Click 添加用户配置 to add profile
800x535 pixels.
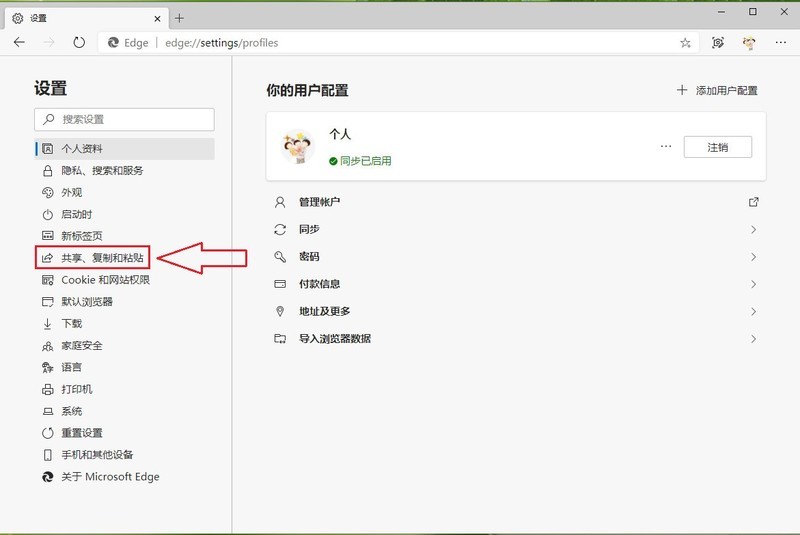tap(718, 91)
